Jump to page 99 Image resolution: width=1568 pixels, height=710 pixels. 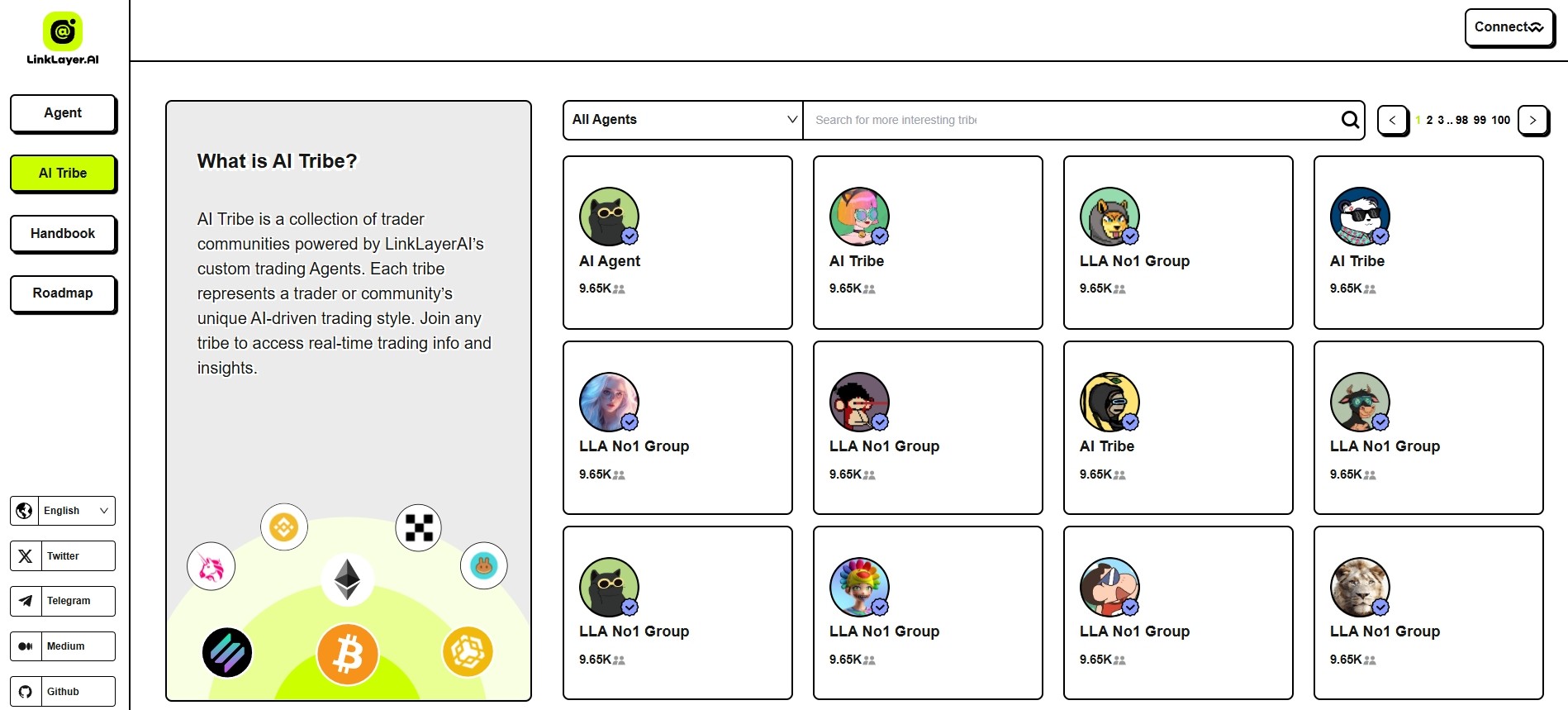[1480, 120]
